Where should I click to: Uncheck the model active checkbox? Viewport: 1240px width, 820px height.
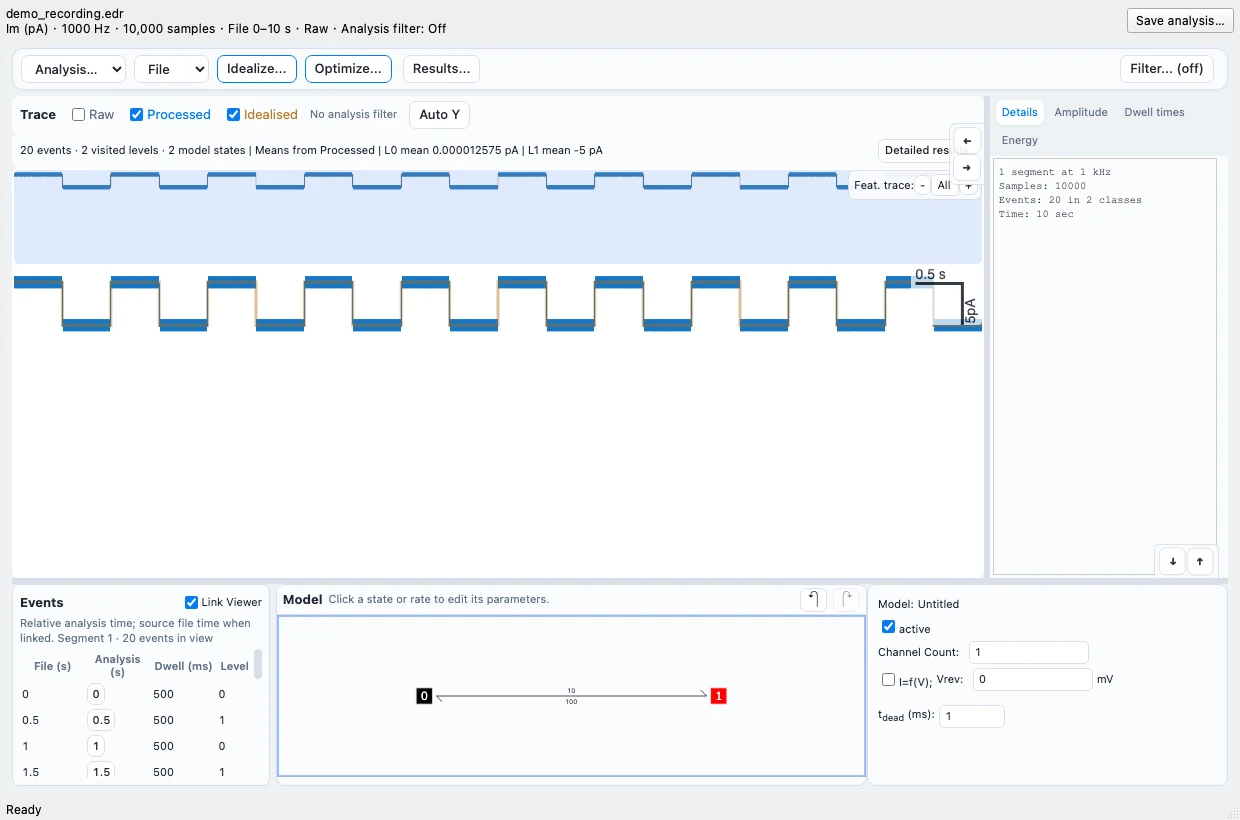tap(888, 627)
